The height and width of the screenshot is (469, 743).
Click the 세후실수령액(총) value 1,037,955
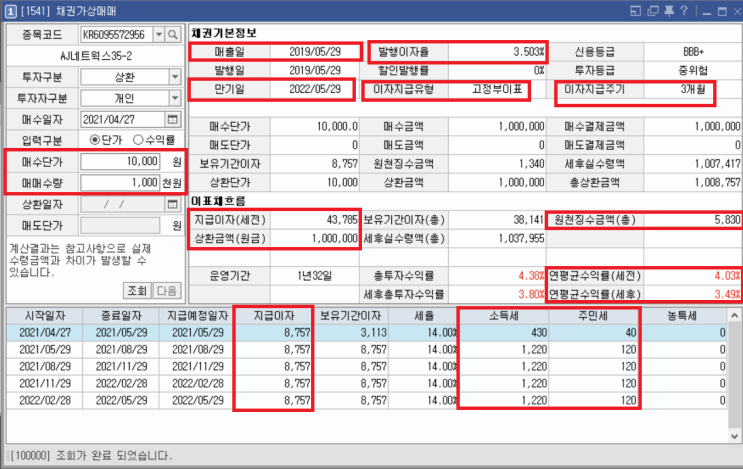click(x=521, y=238)
